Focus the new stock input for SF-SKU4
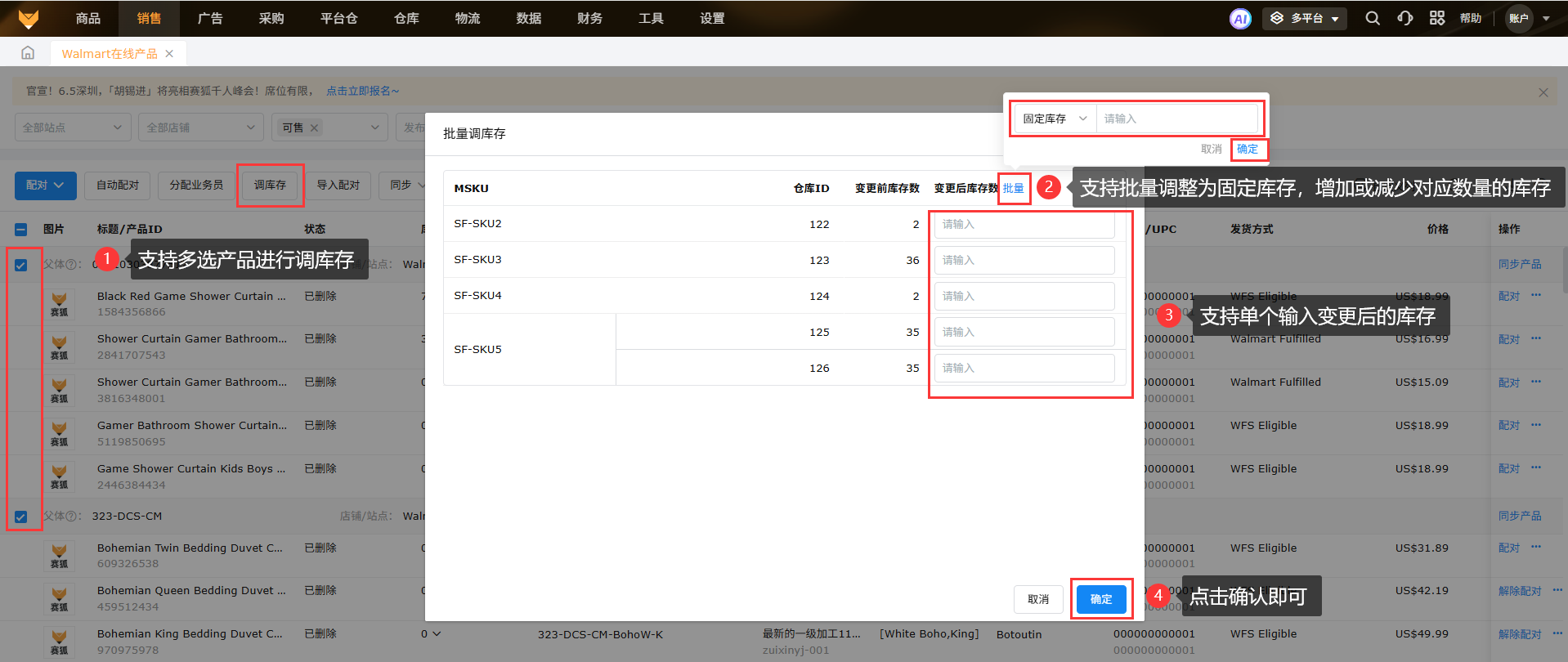Screen dimensions: 1568x662 (1024, 296)
